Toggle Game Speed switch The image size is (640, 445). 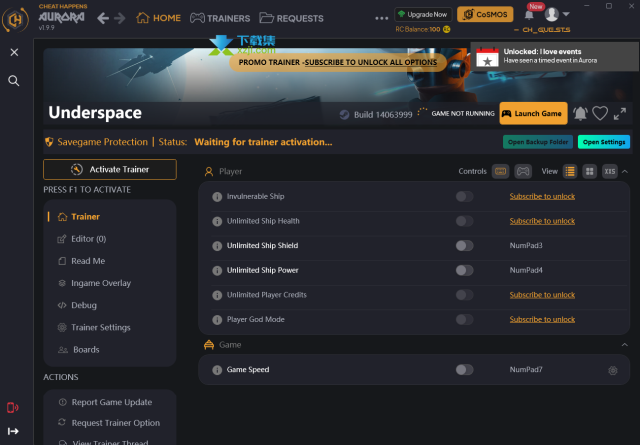click(464, 369)
